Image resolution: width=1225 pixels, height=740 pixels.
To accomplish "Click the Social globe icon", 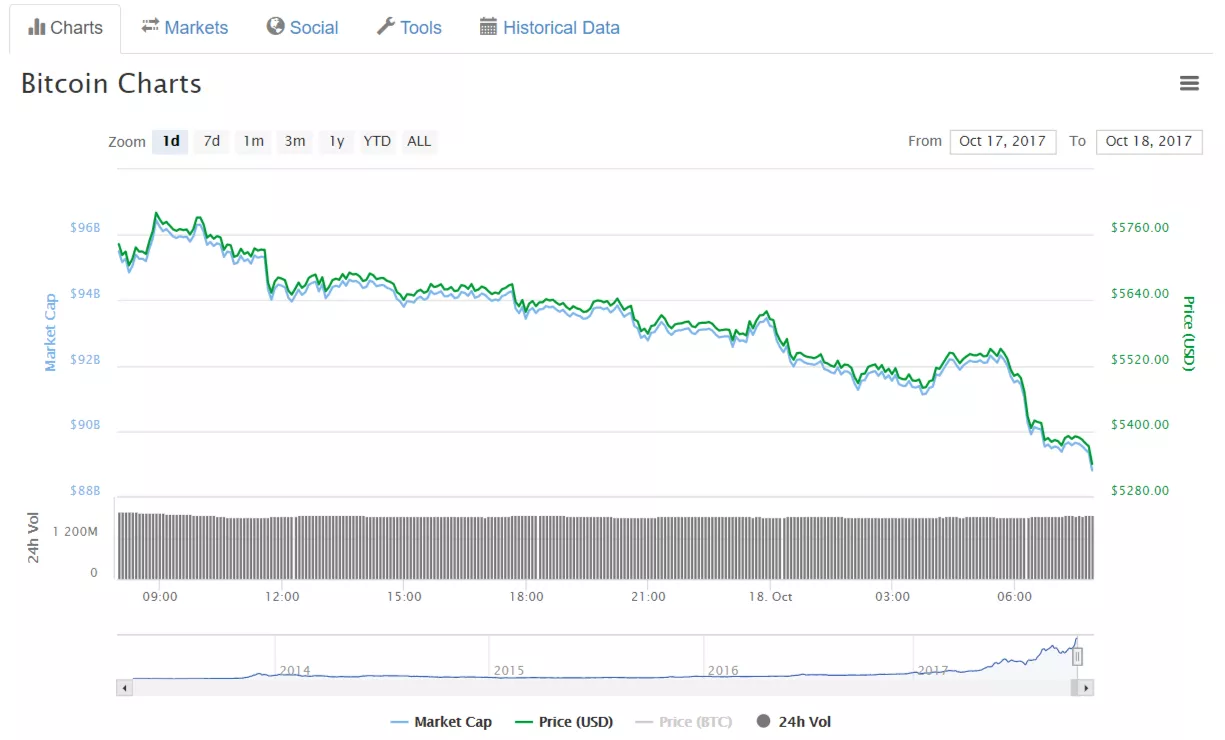I will pyautogui.click(x=276, y=27).
